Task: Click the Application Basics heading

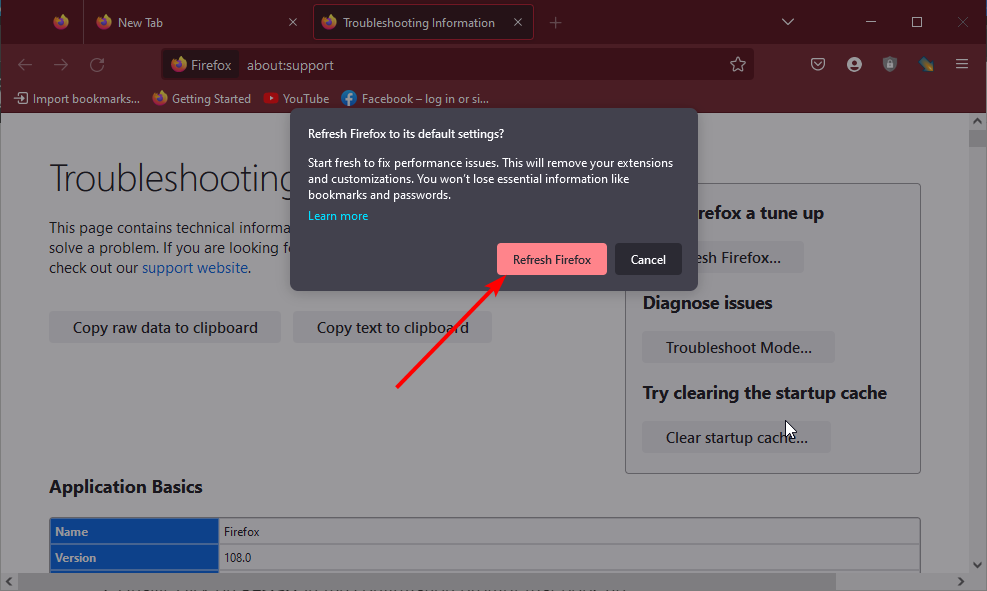Action: click(x=126, y=487)
